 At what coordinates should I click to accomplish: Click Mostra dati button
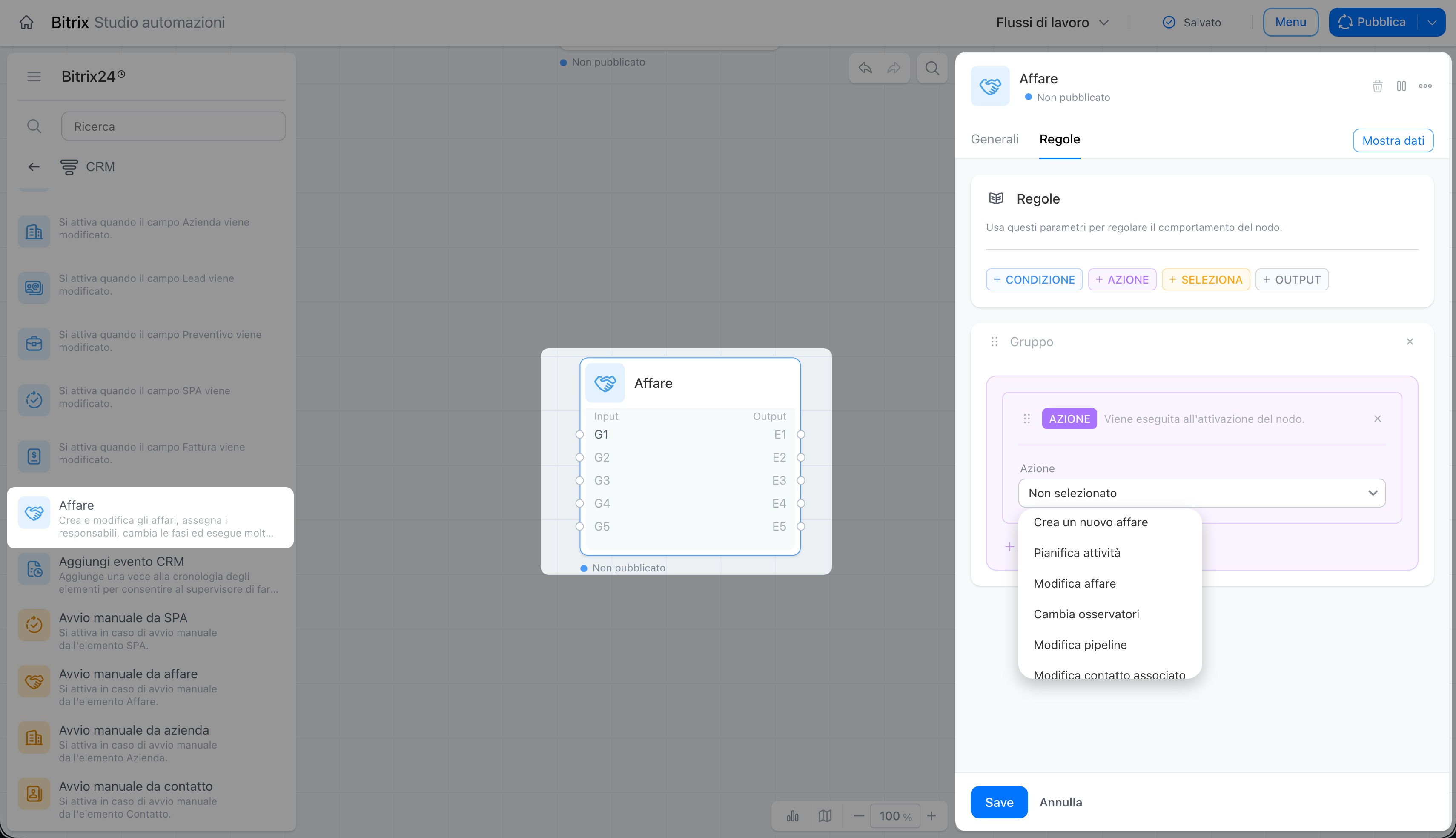point(1393,141)
